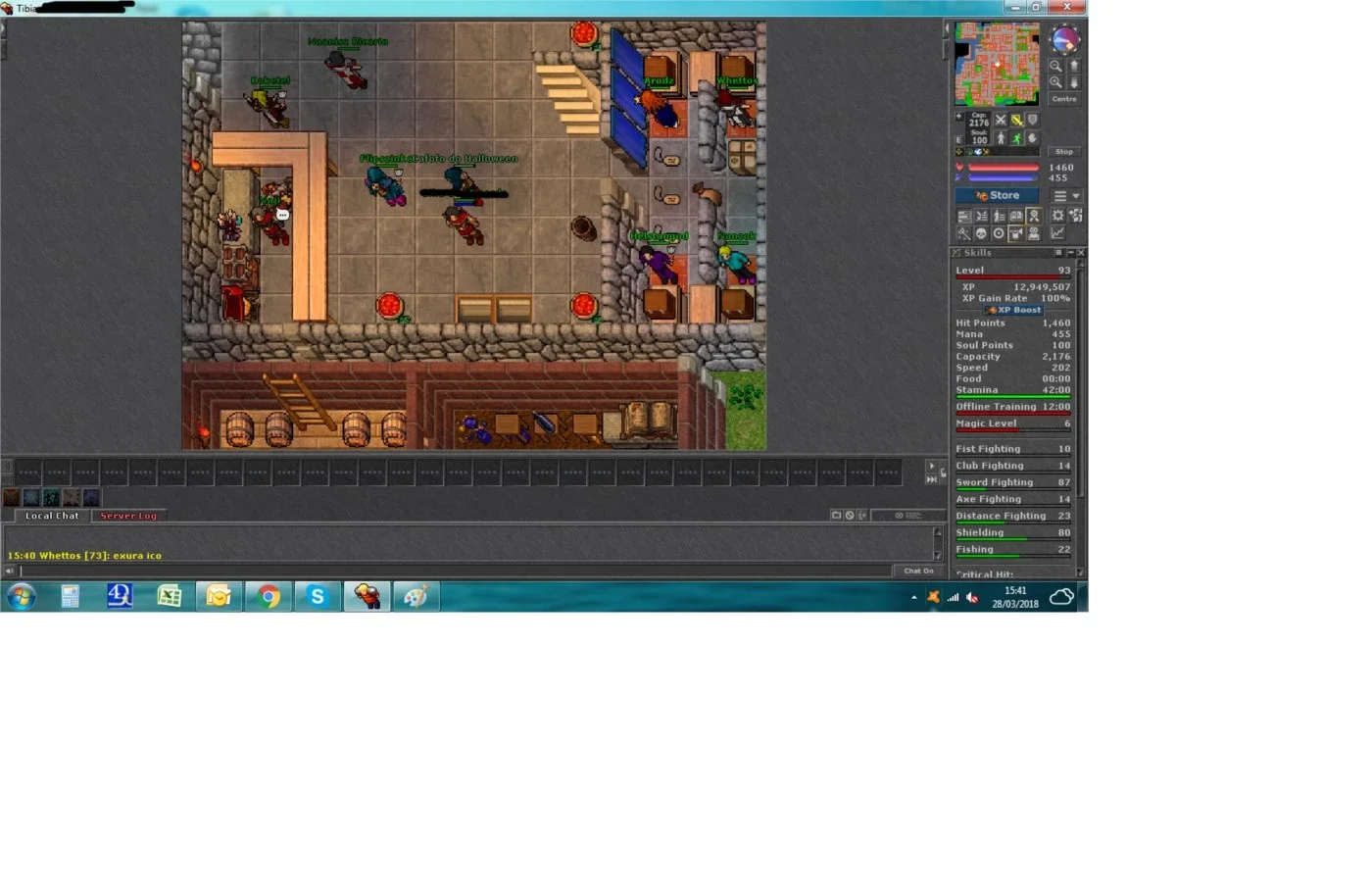Click the minimap compass rose
The height and width of the screenshot is (896, 1372).
click(x=1065, y=39)
